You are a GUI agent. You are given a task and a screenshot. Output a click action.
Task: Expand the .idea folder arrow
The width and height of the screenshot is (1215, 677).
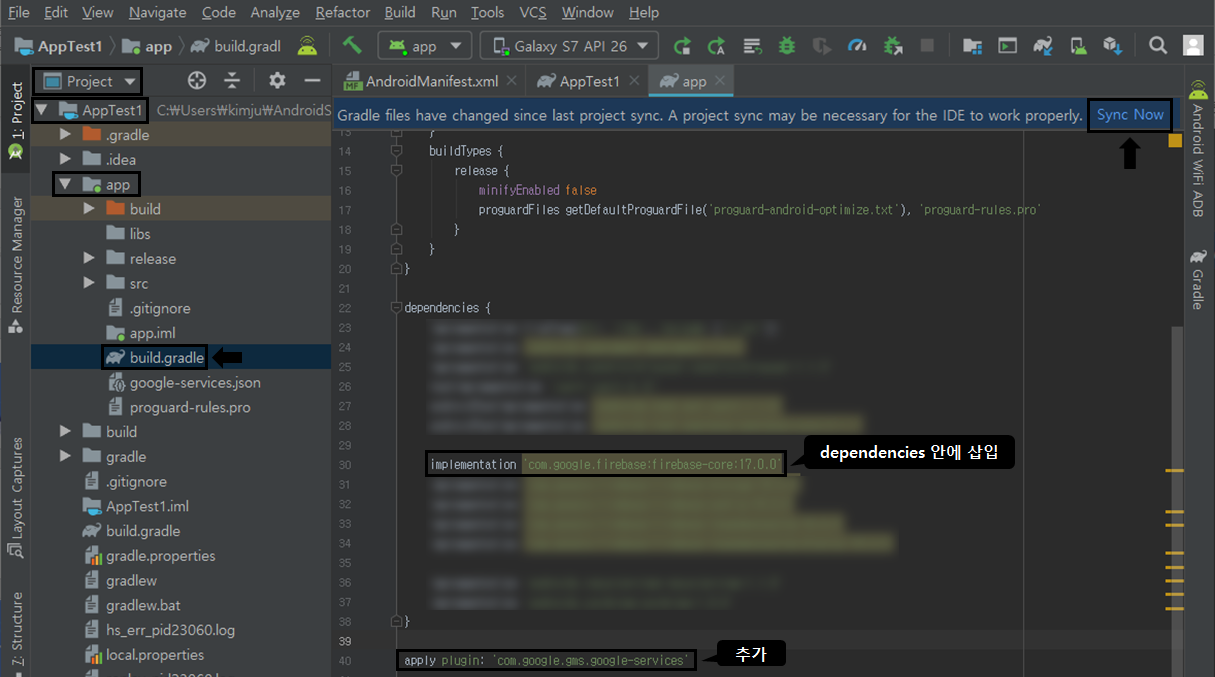tap(66, 159)
